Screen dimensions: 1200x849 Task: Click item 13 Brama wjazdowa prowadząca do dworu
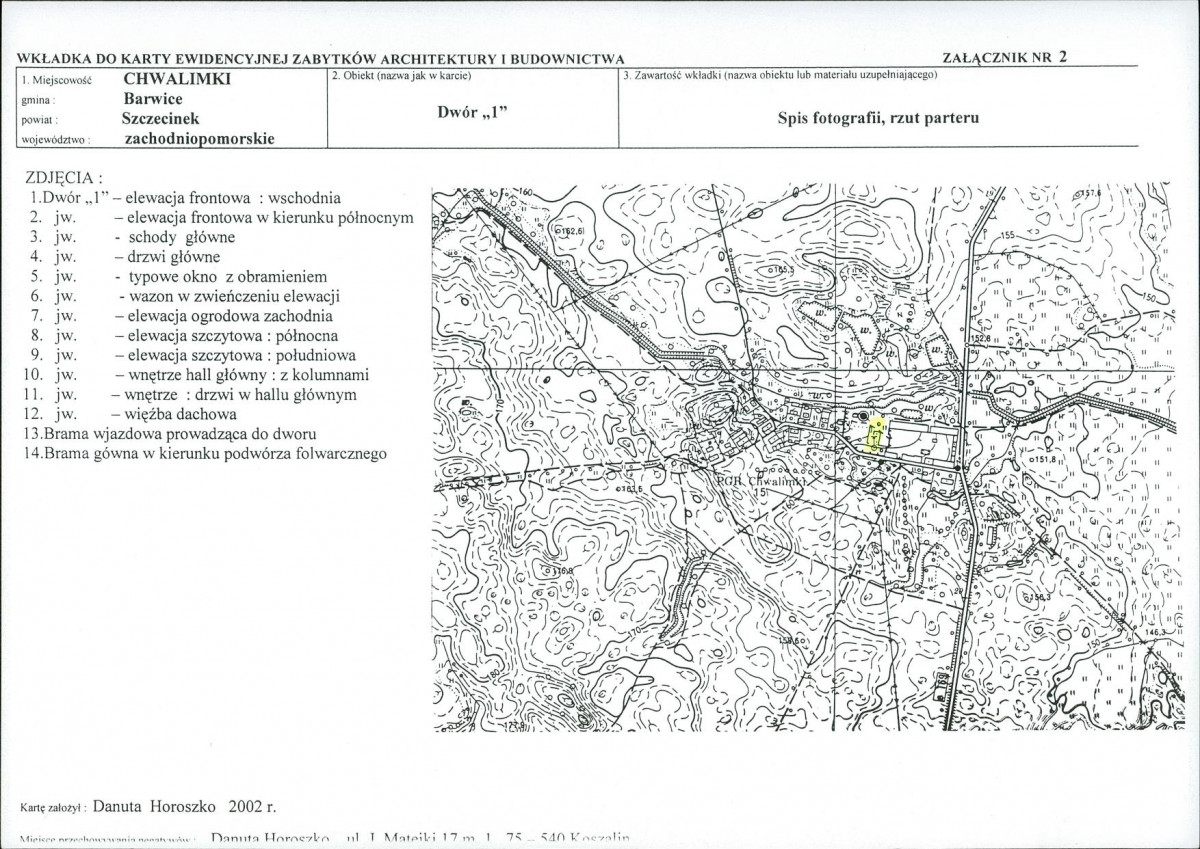(170, 434)
